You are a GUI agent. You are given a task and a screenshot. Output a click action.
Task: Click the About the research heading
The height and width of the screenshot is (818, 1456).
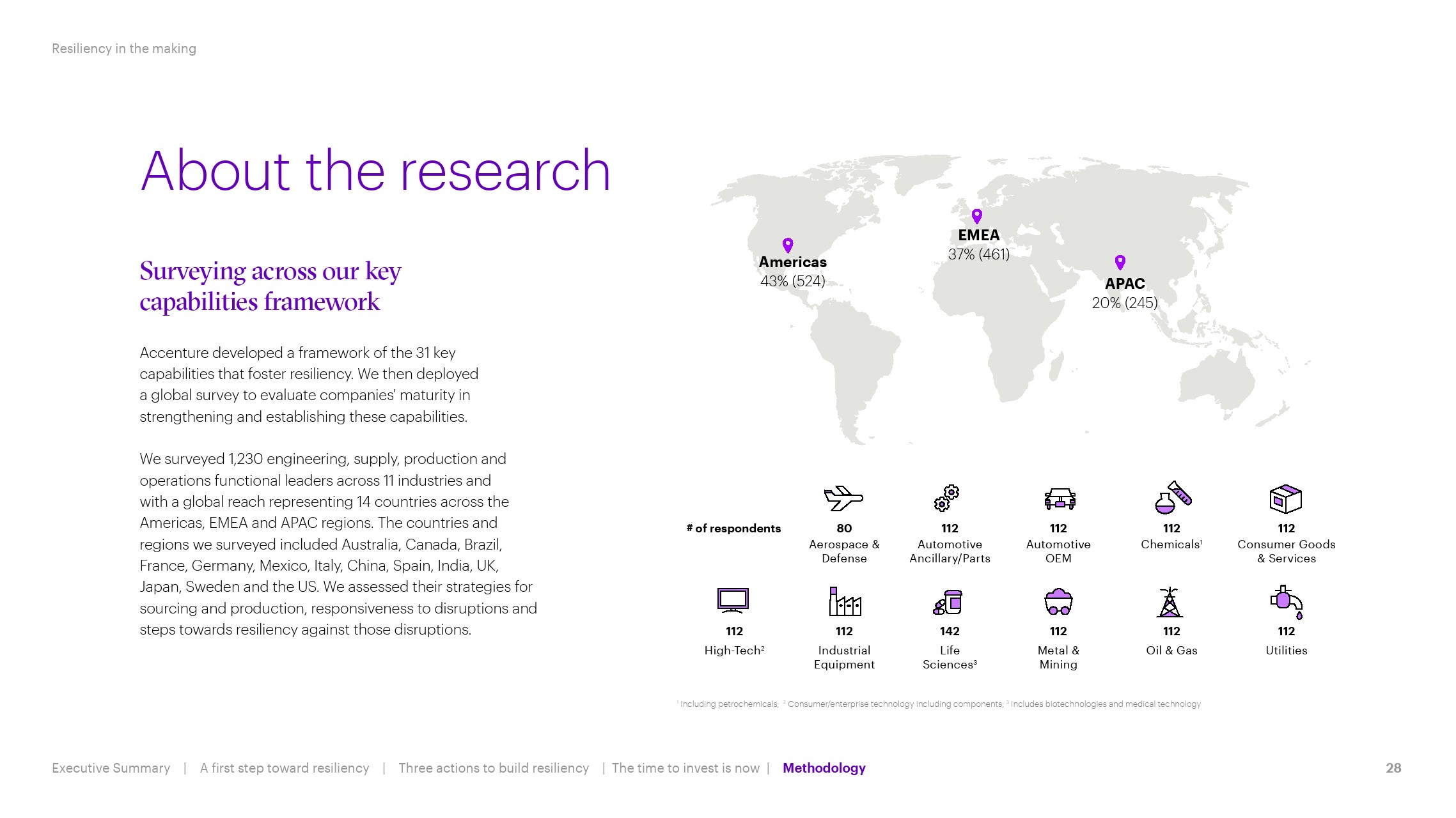point(375,171)
